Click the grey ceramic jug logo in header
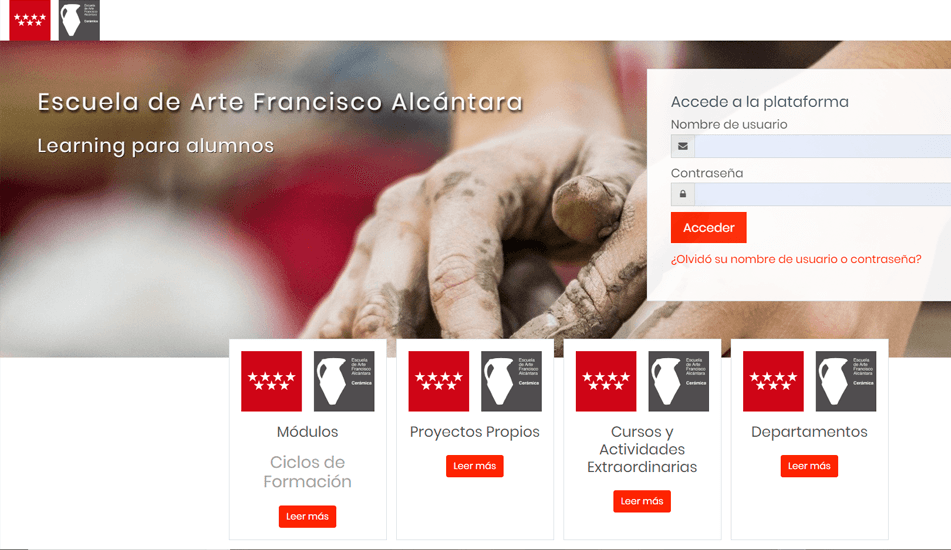This screenshot has height=550, width=951. pyautogui.click(x=79, y=20)
